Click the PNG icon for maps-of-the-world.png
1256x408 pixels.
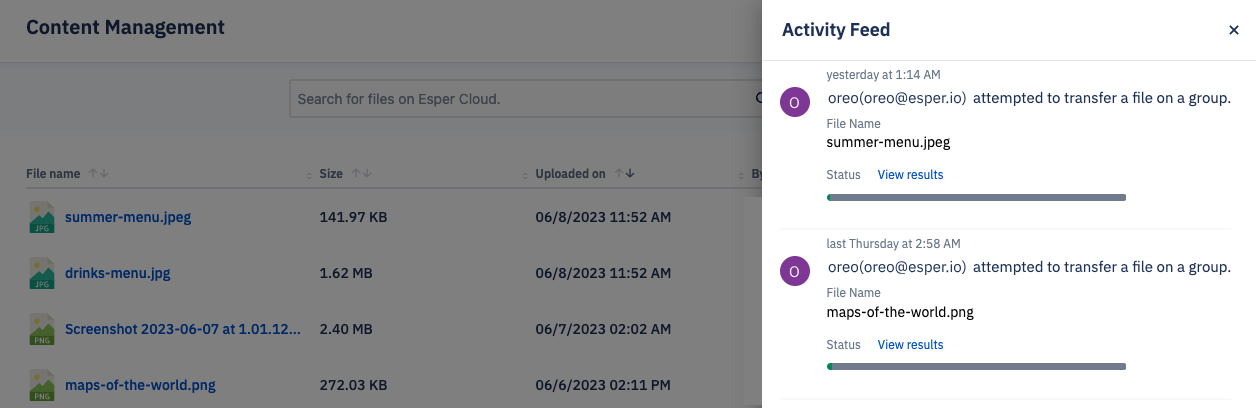coord(41,385)
